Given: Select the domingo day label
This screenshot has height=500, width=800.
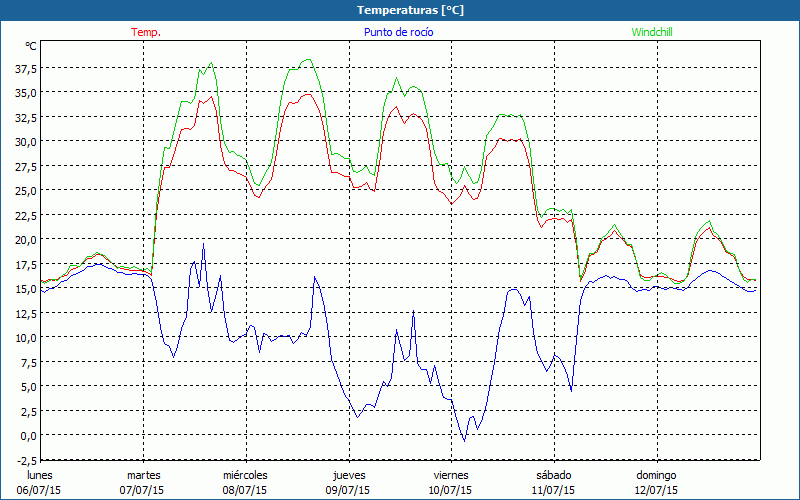Looking at the screenshot, I should pos(656,475).
